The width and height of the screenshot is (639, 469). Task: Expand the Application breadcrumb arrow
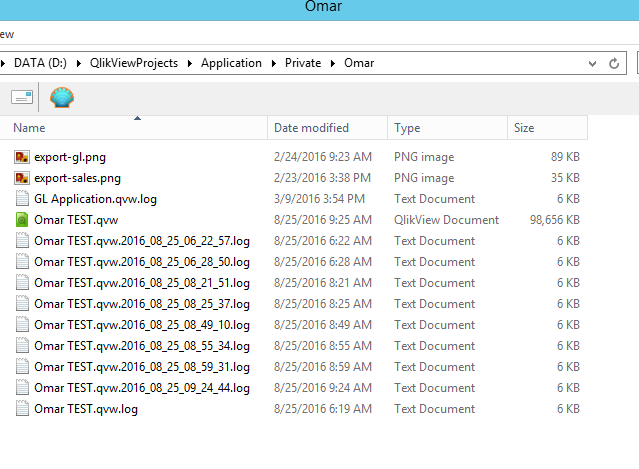click(273, 64)
